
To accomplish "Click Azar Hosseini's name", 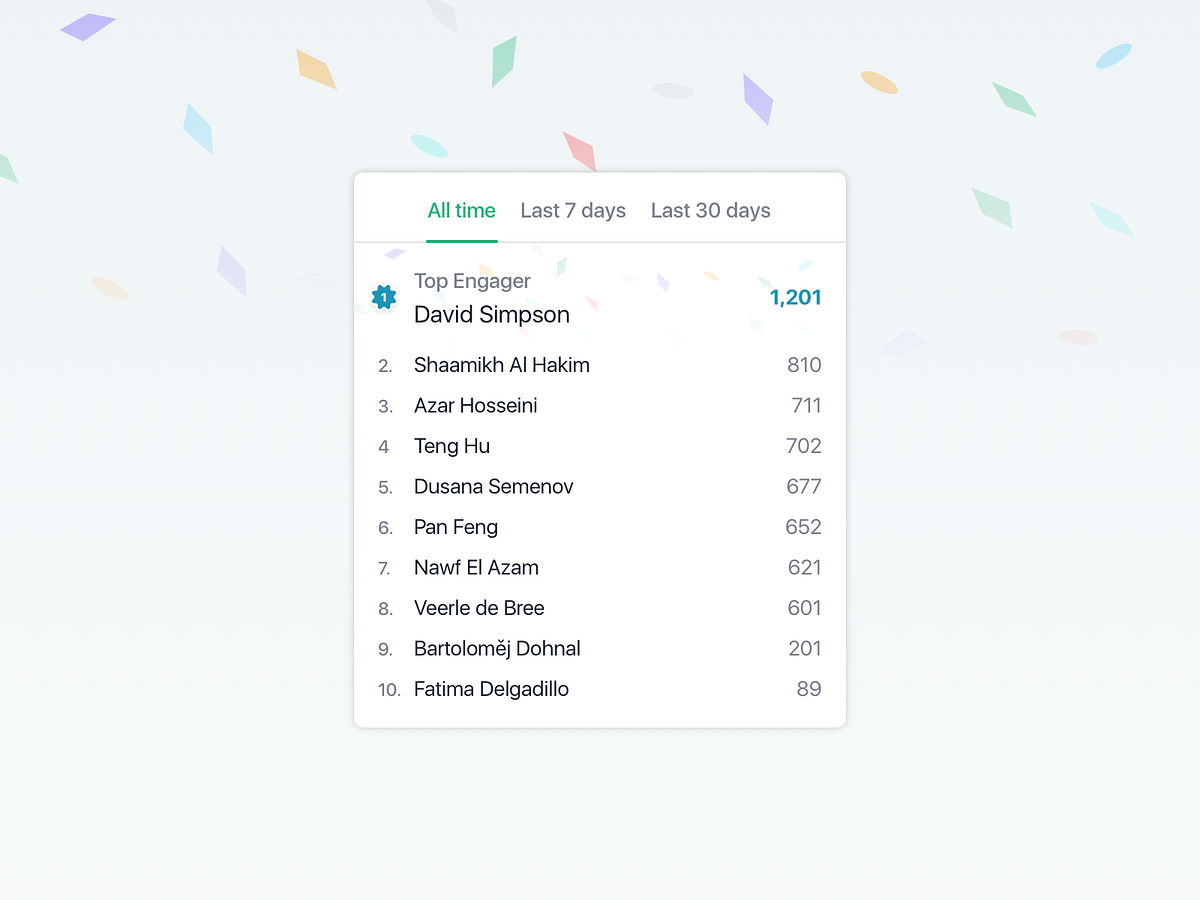I will 475,405.
